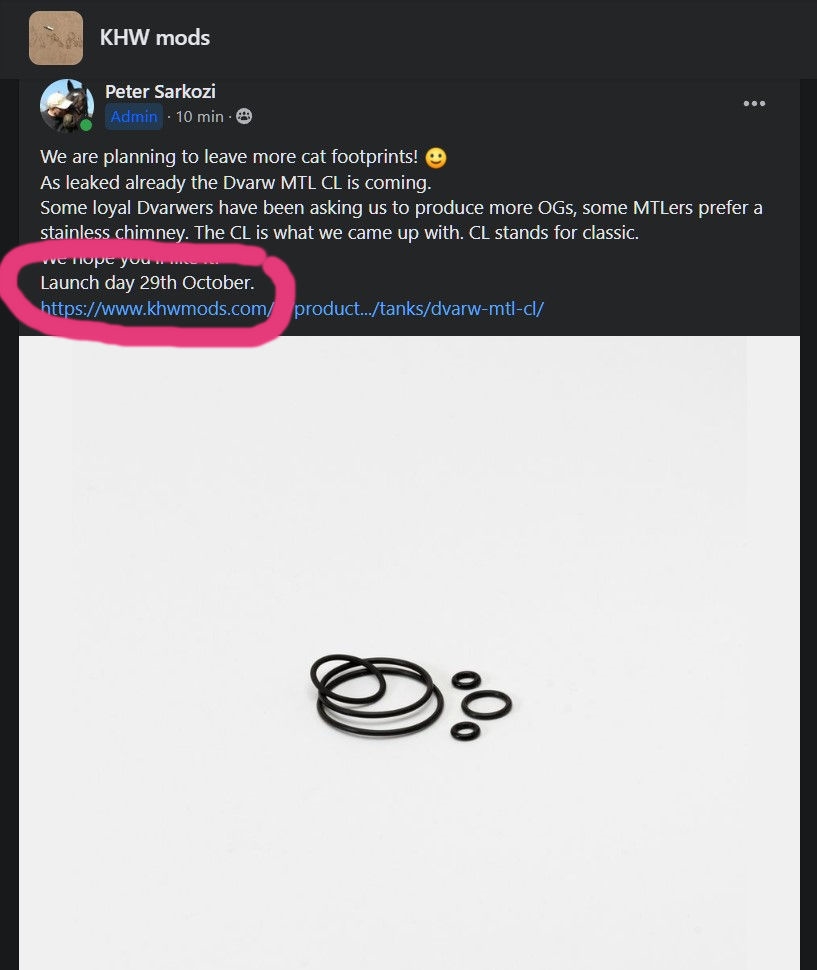Click the top small o-ring in the photo

(x=466, y=680)
